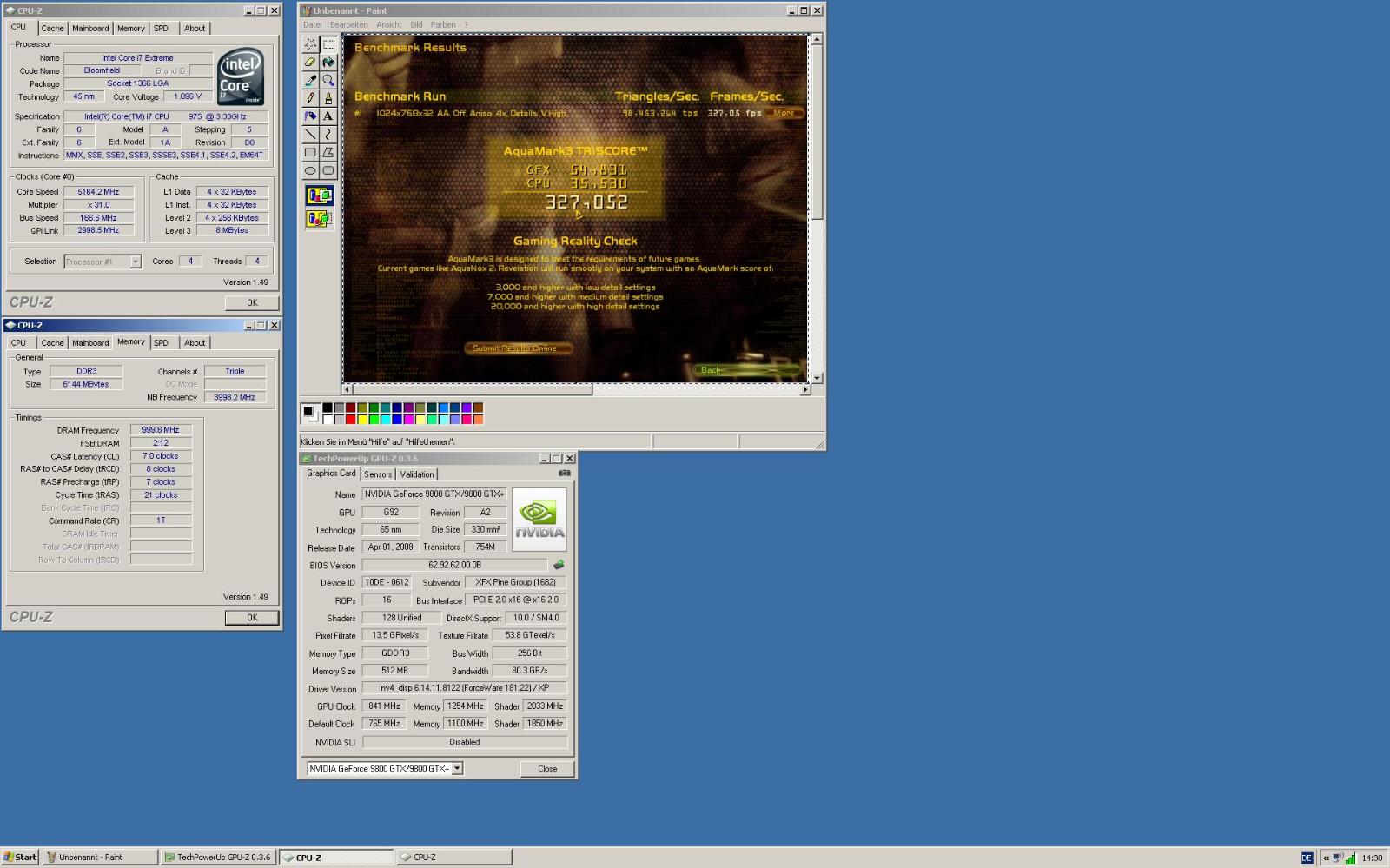Select the Brush tool in Paint
Screen dimensions: 1390x868
coord(328,98)
